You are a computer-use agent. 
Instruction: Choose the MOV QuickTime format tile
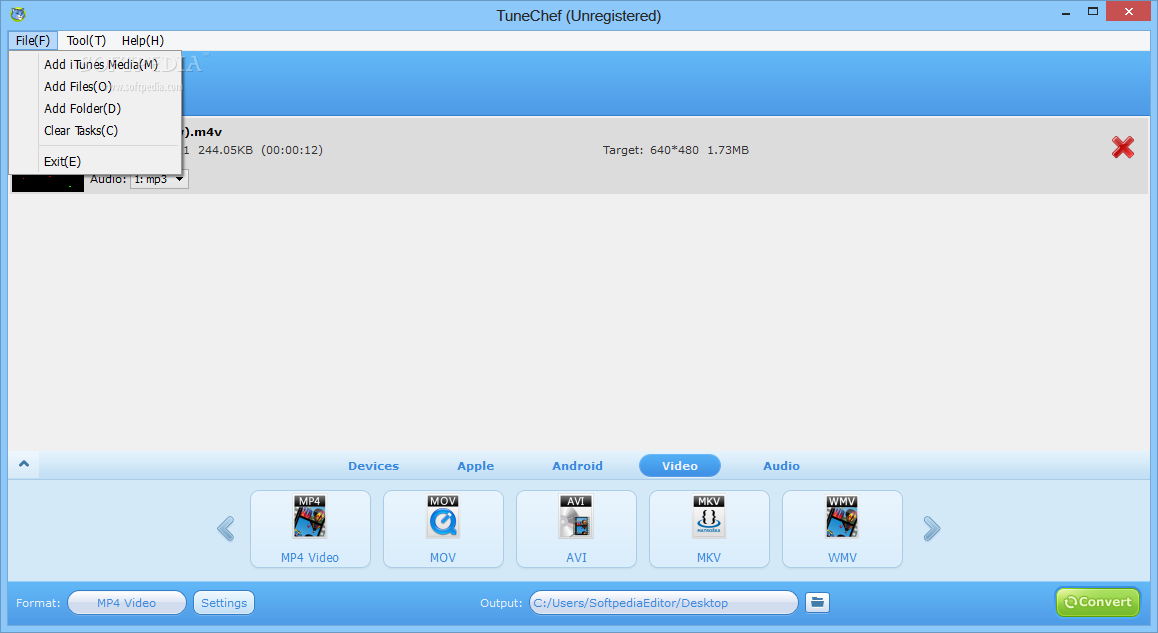443,529
